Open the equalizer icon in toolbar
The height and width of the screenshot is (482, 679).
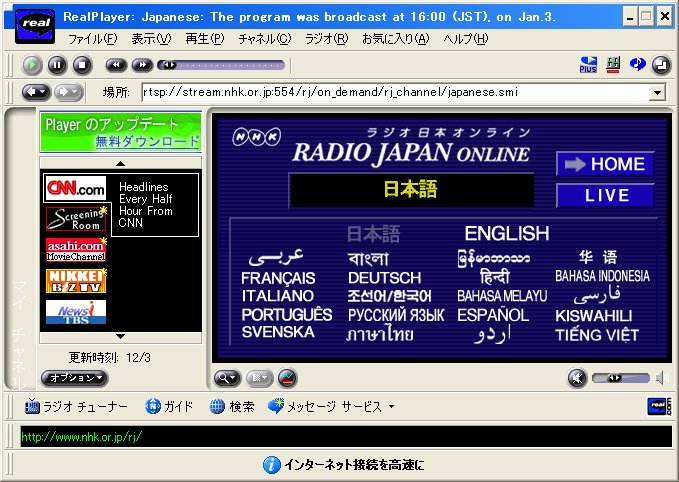(613, 65)
